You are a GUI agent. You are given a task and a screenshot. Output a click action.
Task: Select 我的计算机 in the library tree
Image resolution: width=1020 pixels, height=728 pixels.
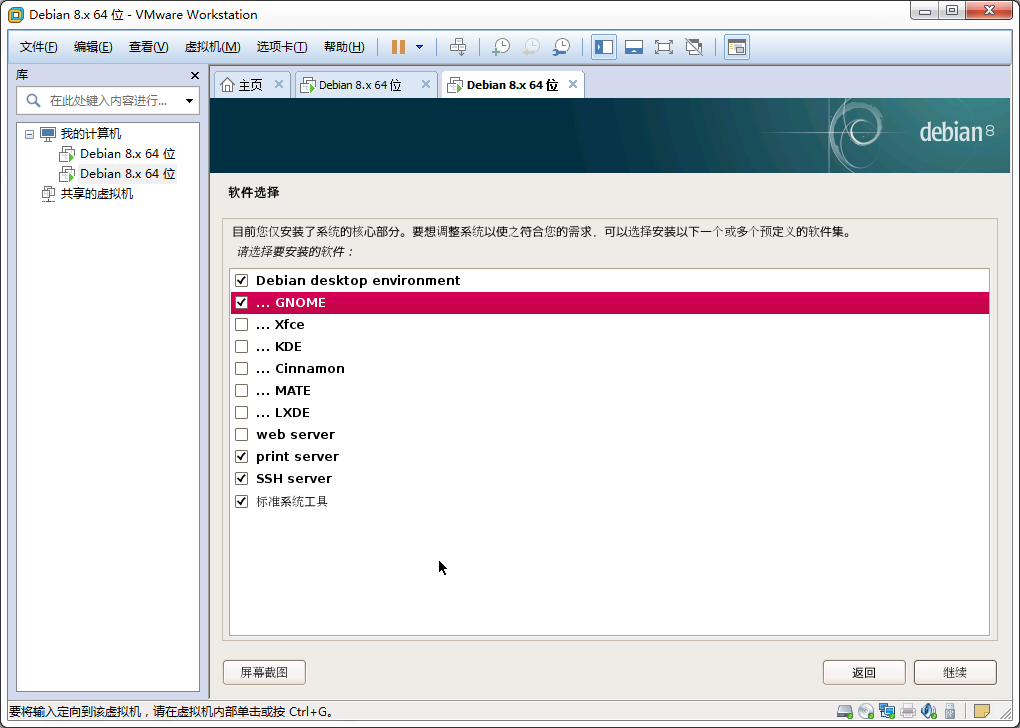pyautogui.click(x=90, y=134)
